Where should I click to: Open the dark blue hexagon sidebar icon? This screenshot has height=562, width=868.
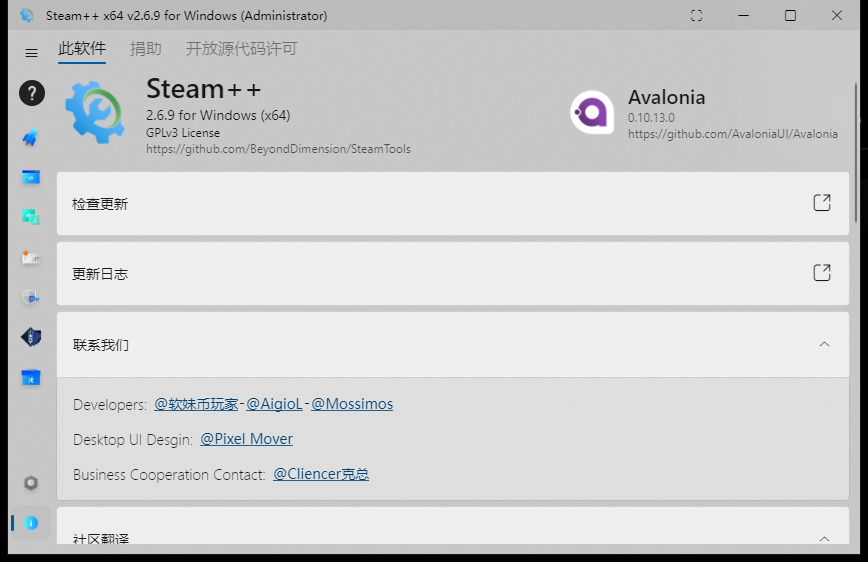(31, 337)
